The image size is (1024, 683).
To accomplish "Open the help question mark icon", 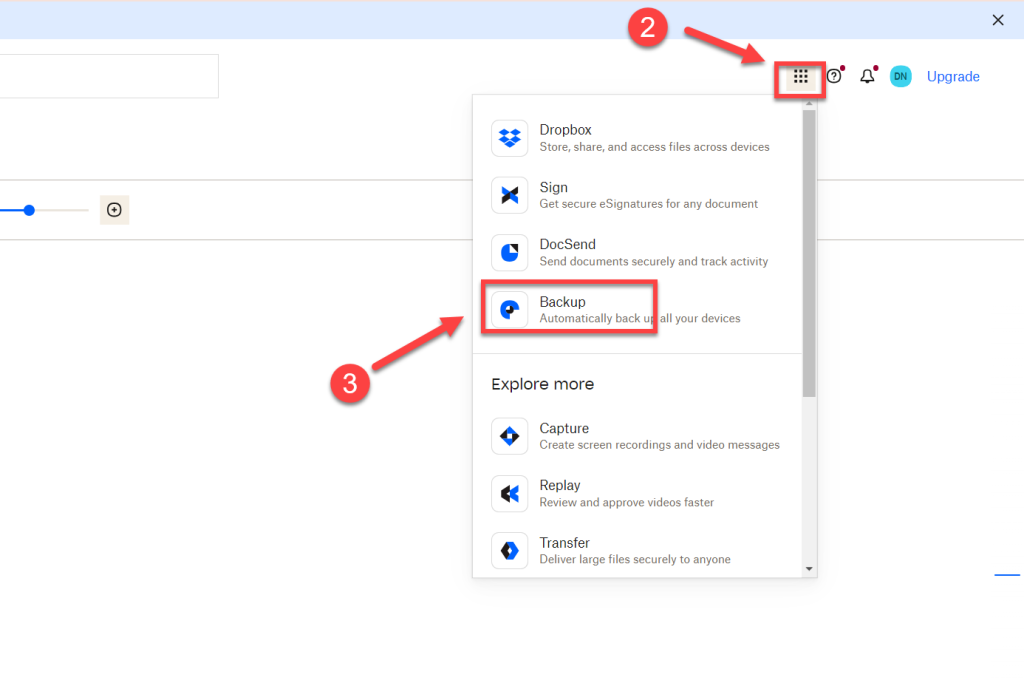I will 834,76.
